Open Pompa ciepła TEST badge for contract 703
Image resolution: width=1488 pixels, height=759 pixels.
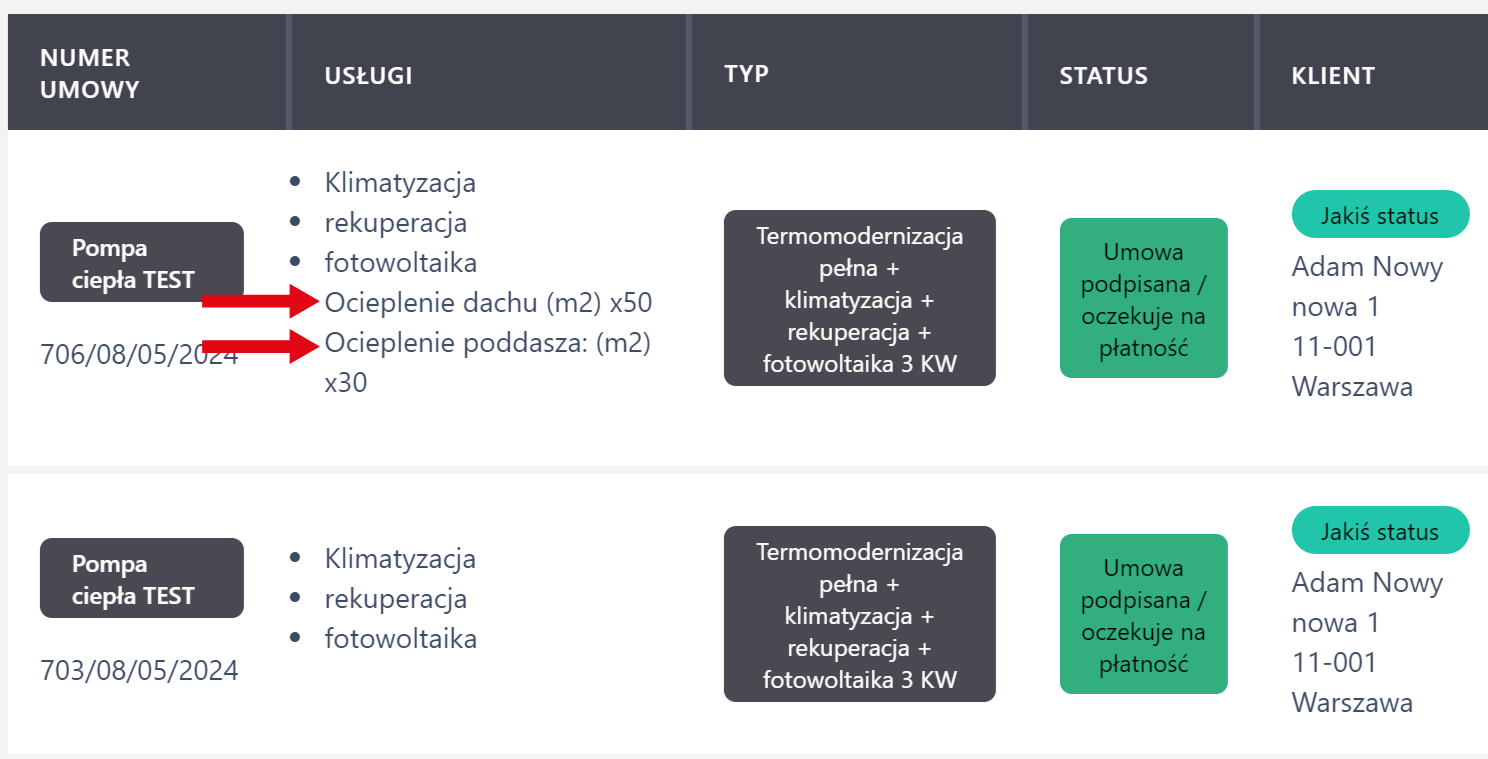(x=141, y=578)
